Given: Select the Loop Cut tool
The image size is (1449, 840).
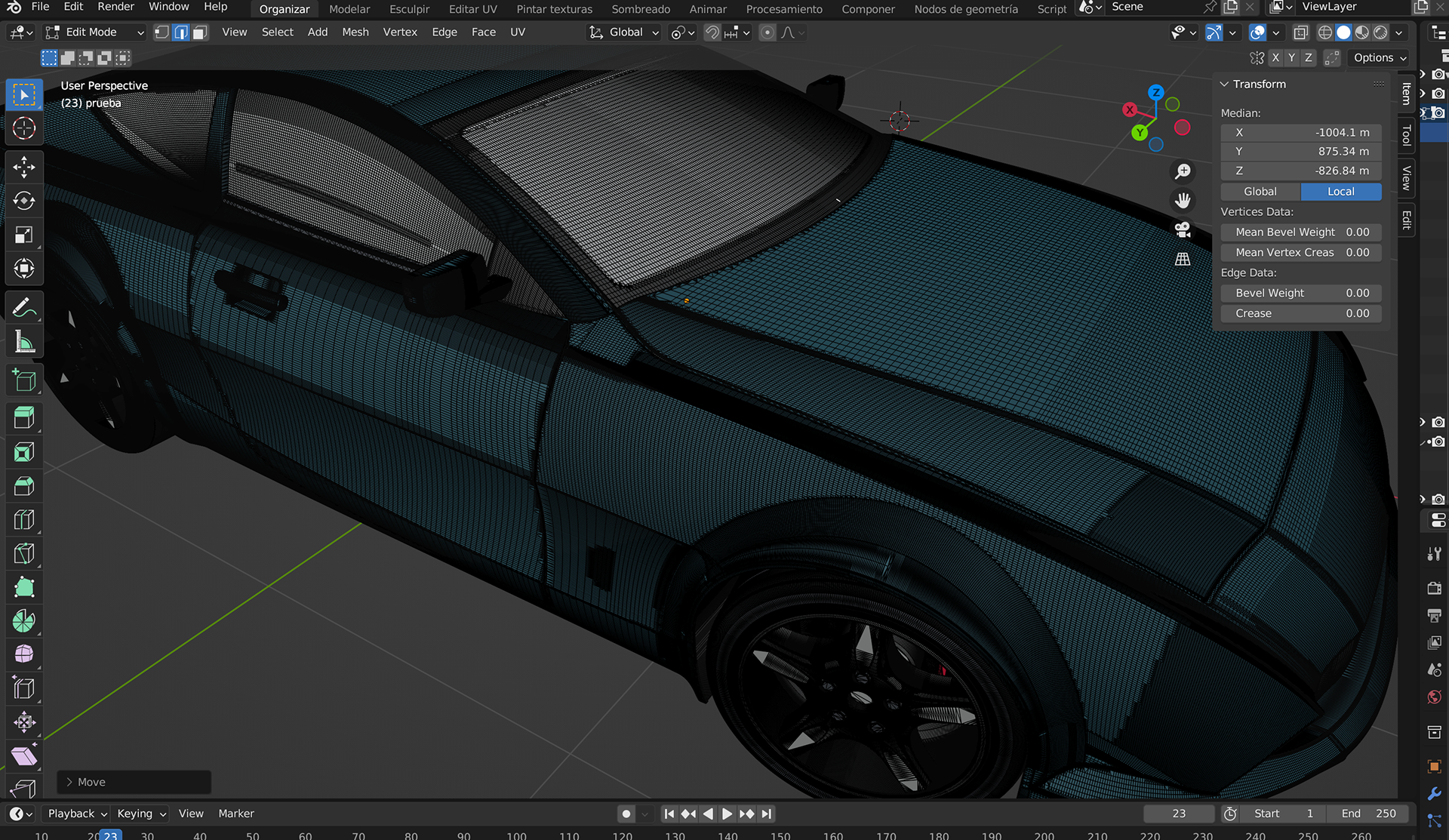Looking at the screenshot, I should click(24, 520).
